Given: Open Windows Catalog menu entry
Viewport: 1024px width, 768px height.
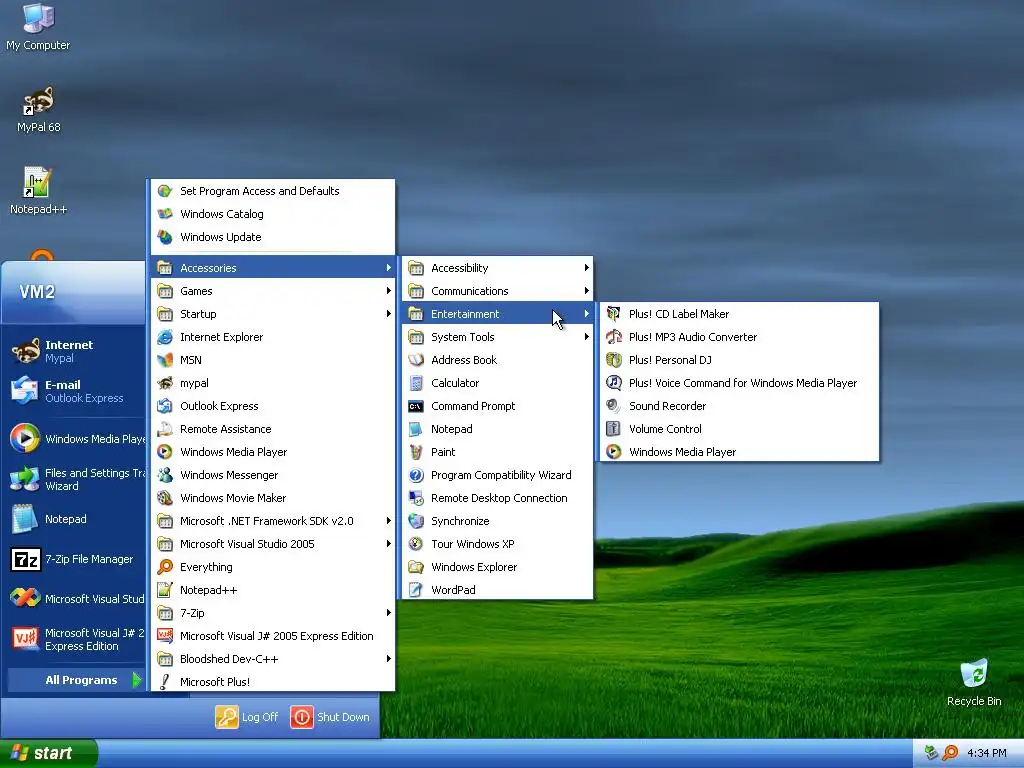Looking at the screenshot, I should point(273,214).
